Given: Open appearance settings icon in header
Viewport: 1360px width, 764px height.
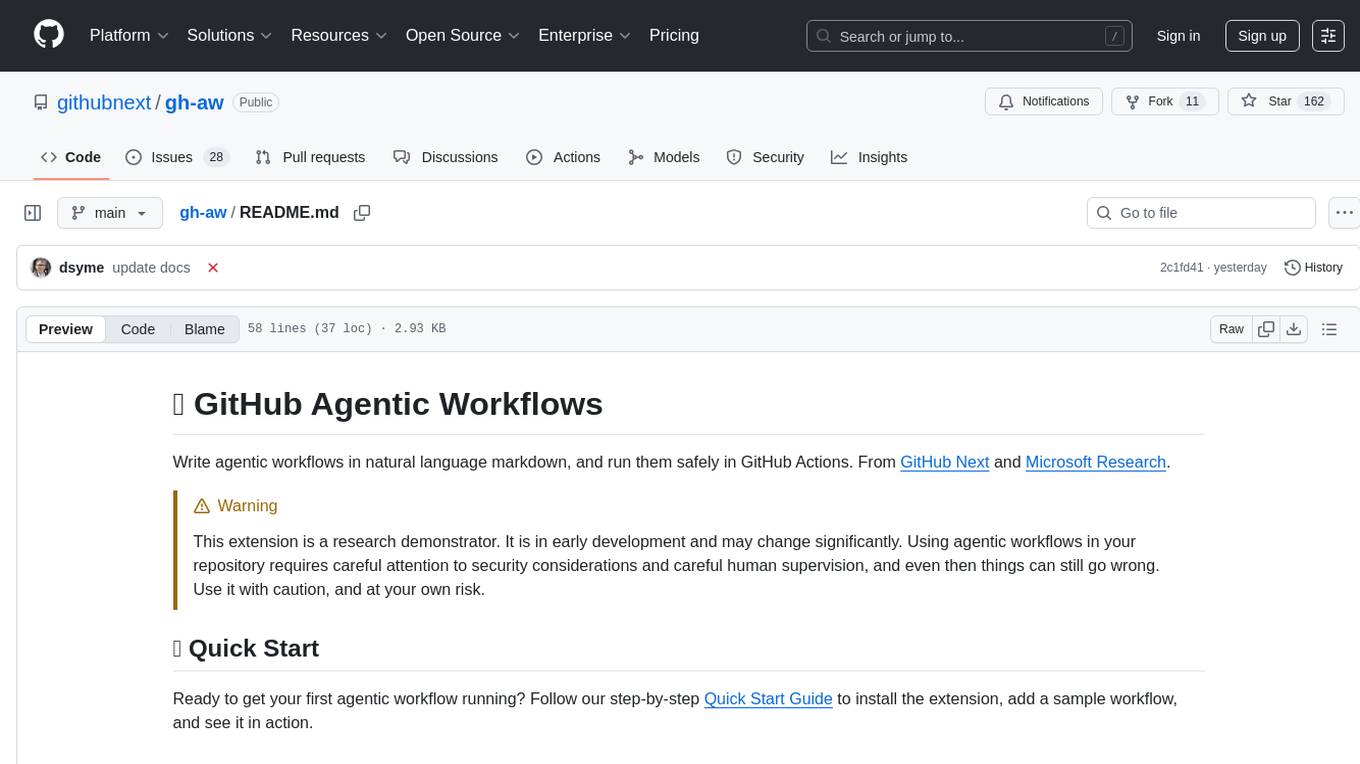Looking at the screenshot, I should [x=1328, y=36].
